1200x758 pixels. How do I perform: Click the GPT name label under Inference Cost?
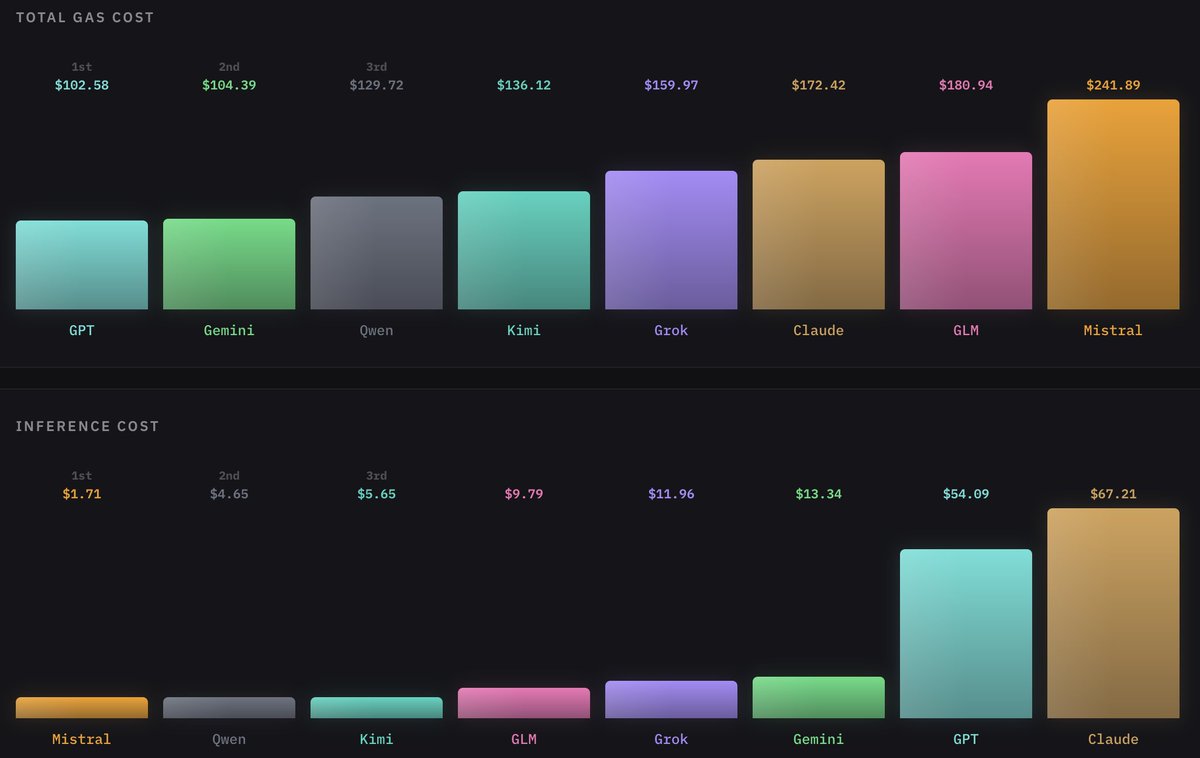click(x=966, y=740)
